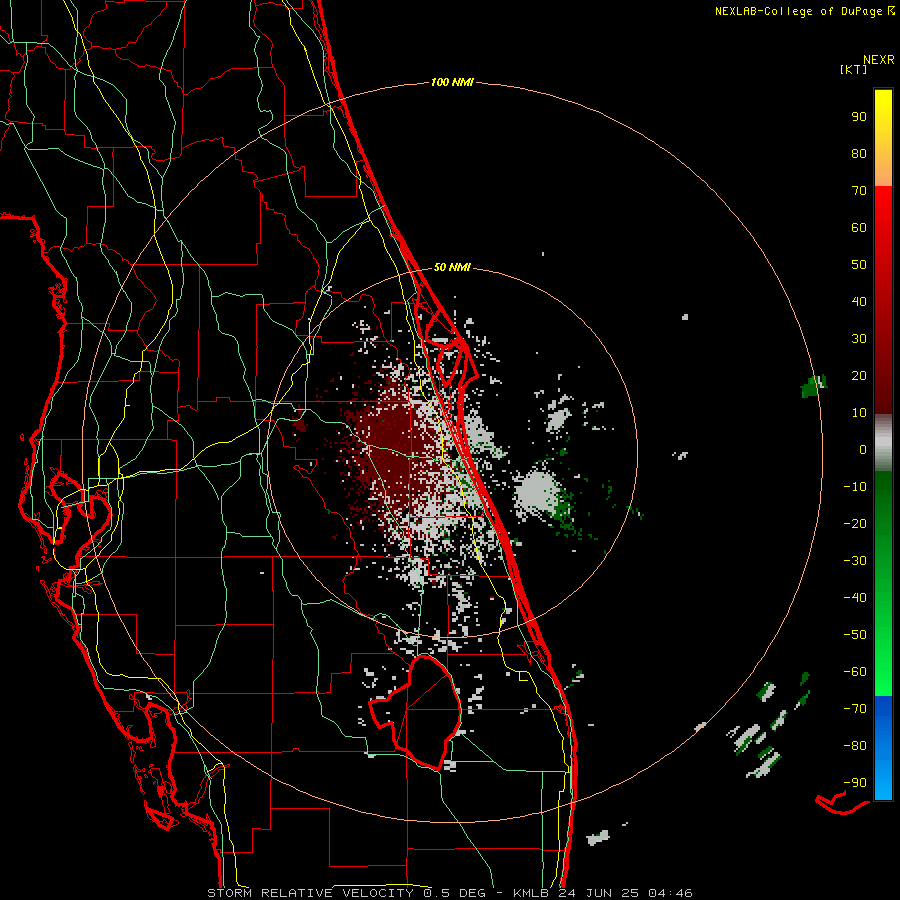
Task: Select the positive 40 knots scale label
Action: point(859,302)
